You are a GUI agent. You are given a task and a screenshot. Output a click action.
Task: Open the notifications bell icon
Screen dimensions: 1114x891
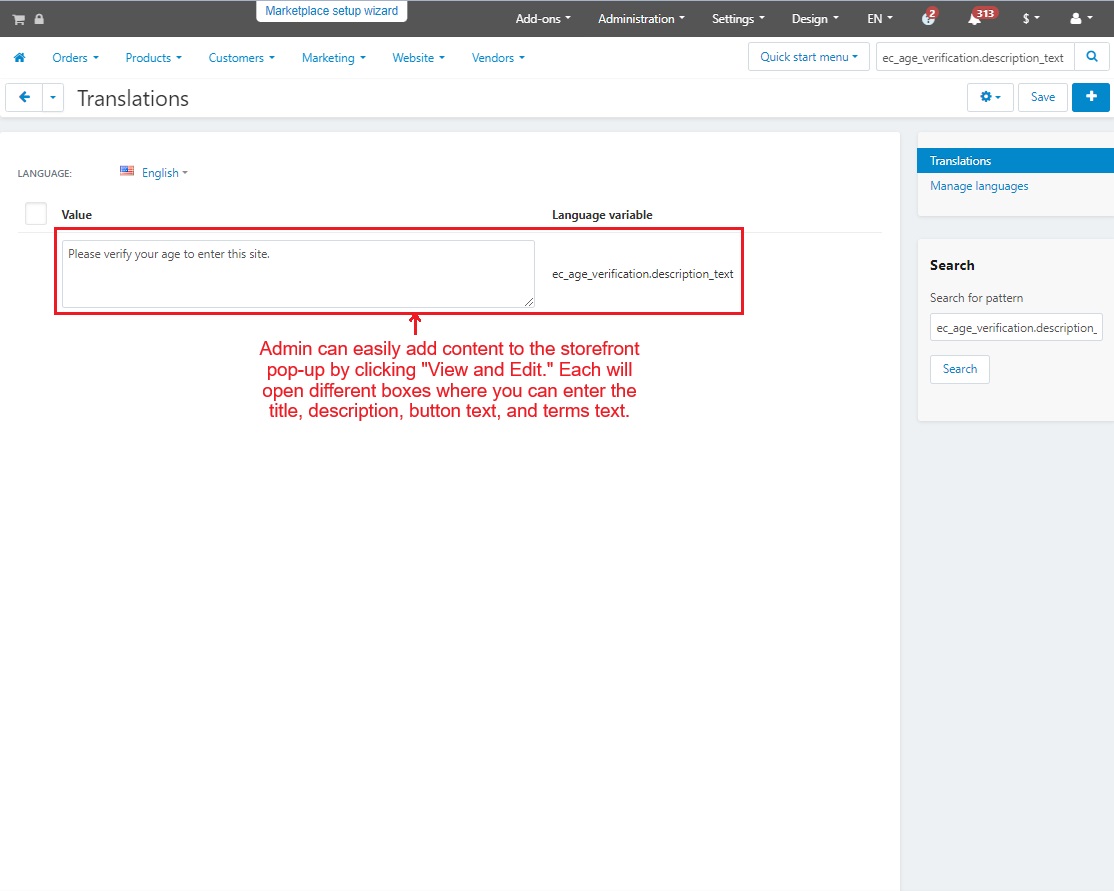pos(974,19)
